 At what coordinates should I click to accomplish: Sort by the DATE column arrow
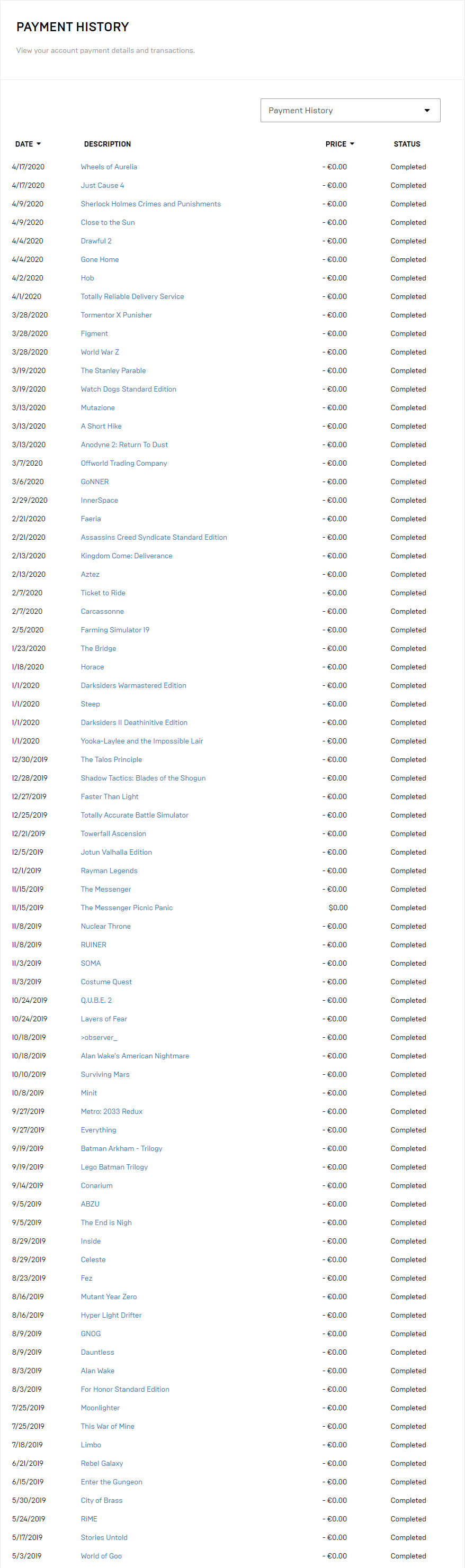coord(39,144)
